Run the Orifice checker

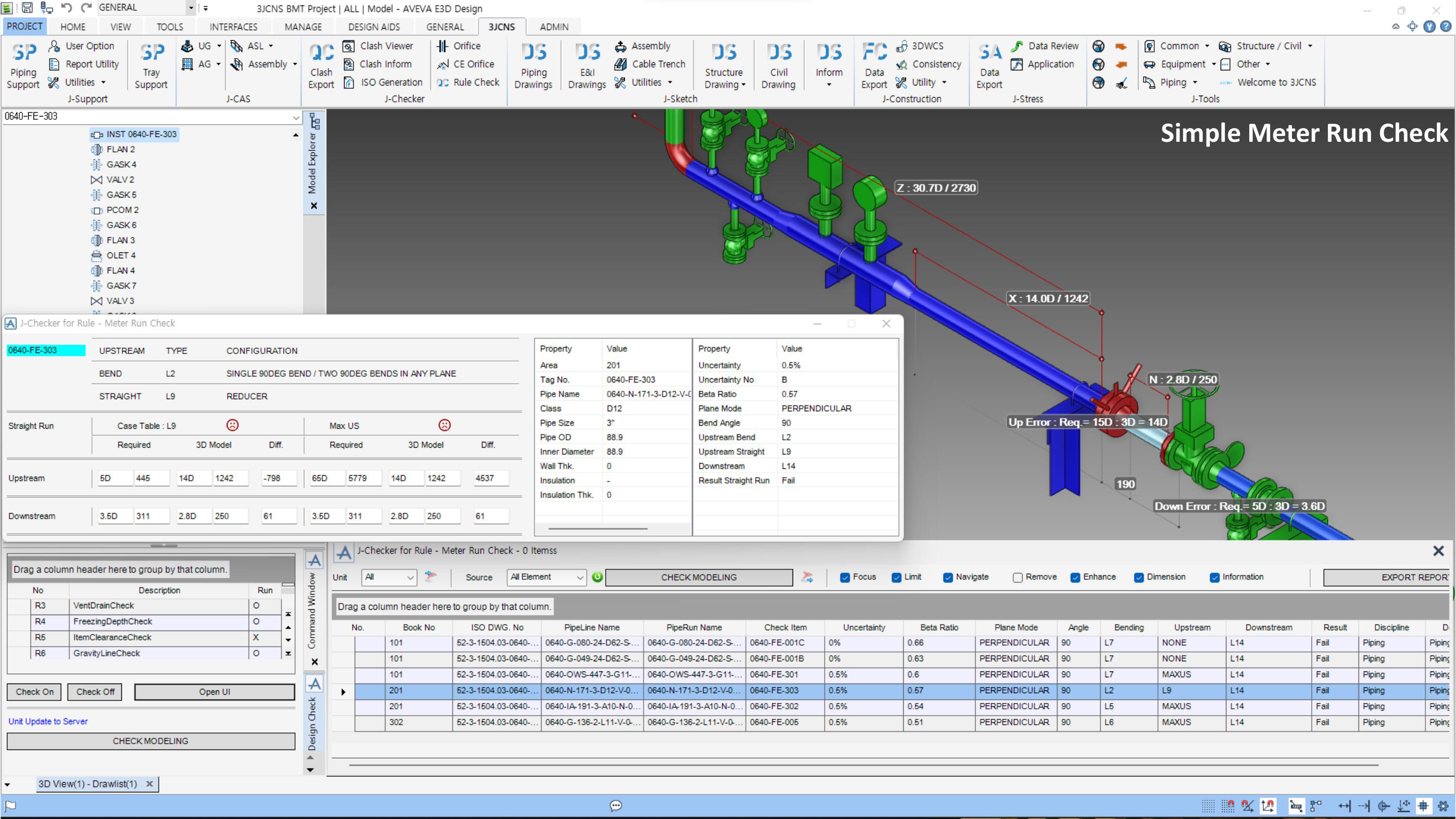458,46
